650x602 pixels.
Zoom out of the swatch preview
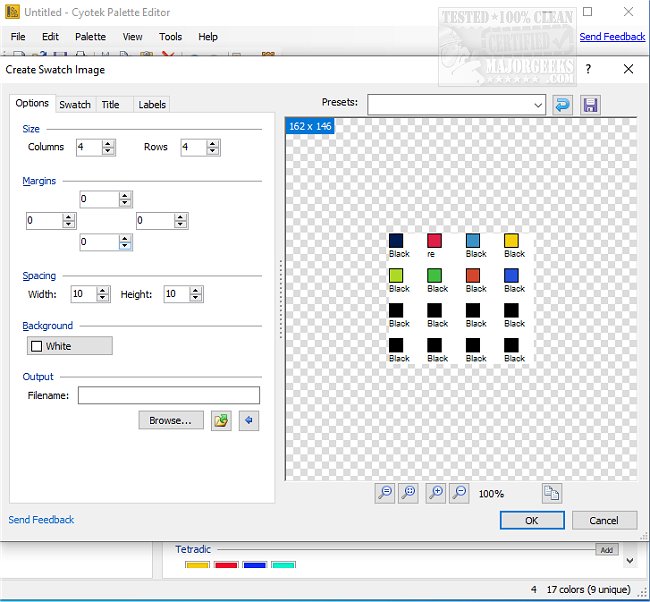click(x=460, y=493)
